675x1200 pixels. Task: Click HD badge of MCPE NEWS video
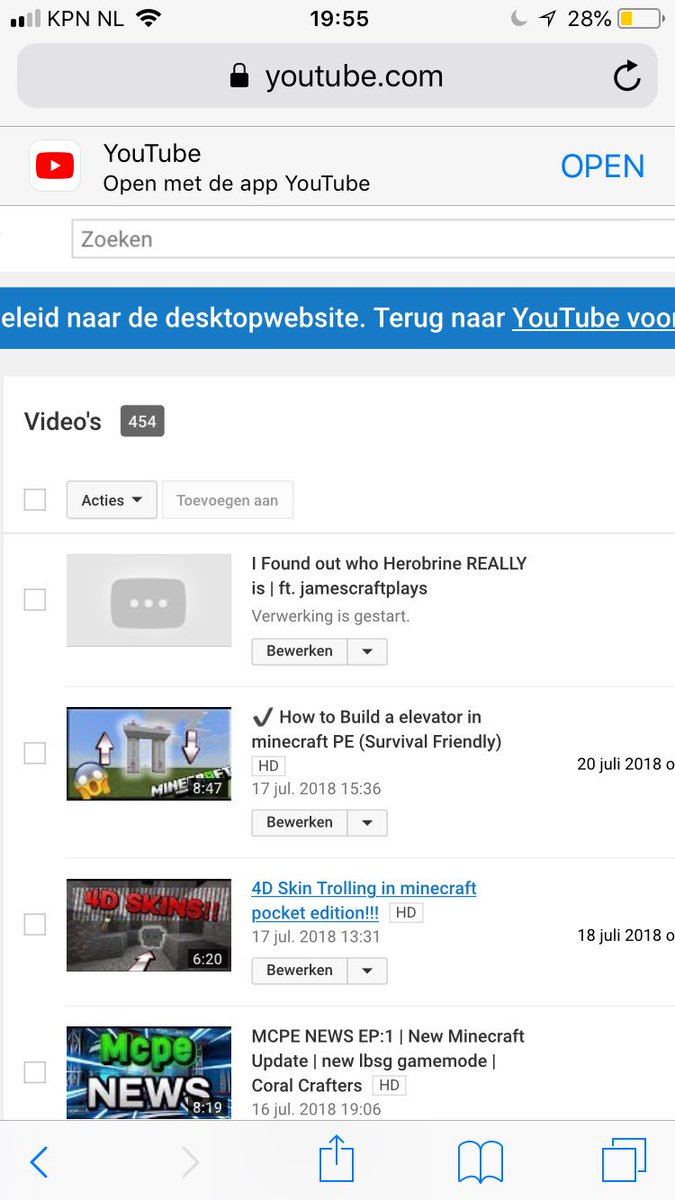(x=388, y=1085)
